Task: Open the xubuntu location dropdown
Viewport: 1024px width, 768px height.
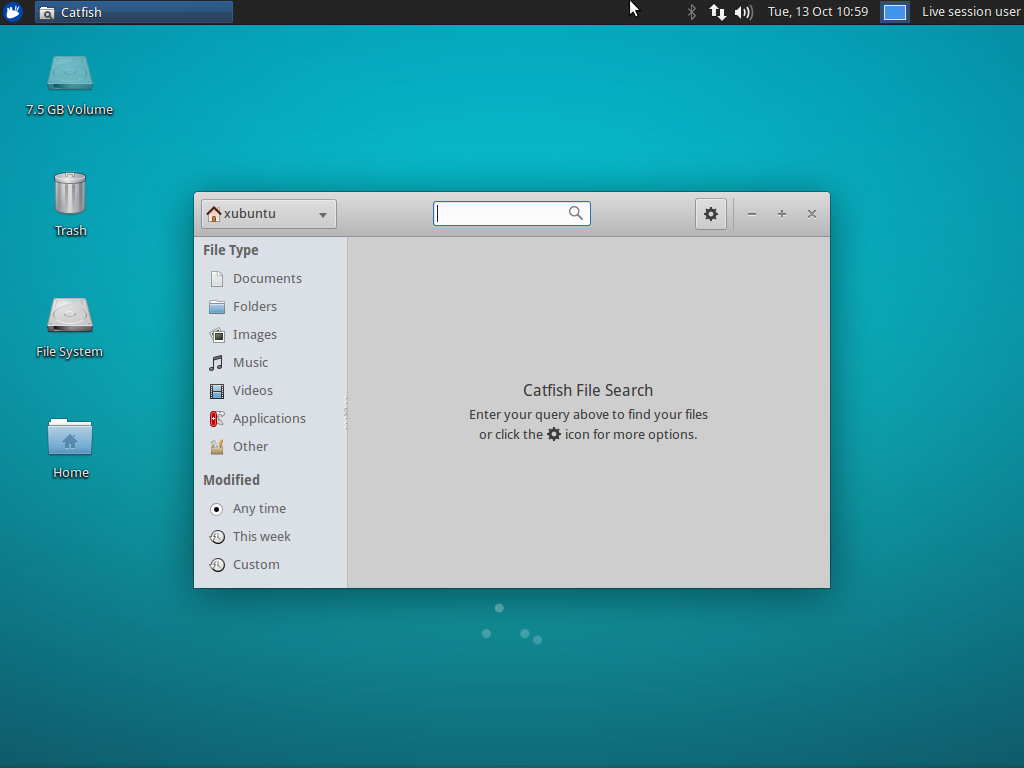Action: (267, 213)
